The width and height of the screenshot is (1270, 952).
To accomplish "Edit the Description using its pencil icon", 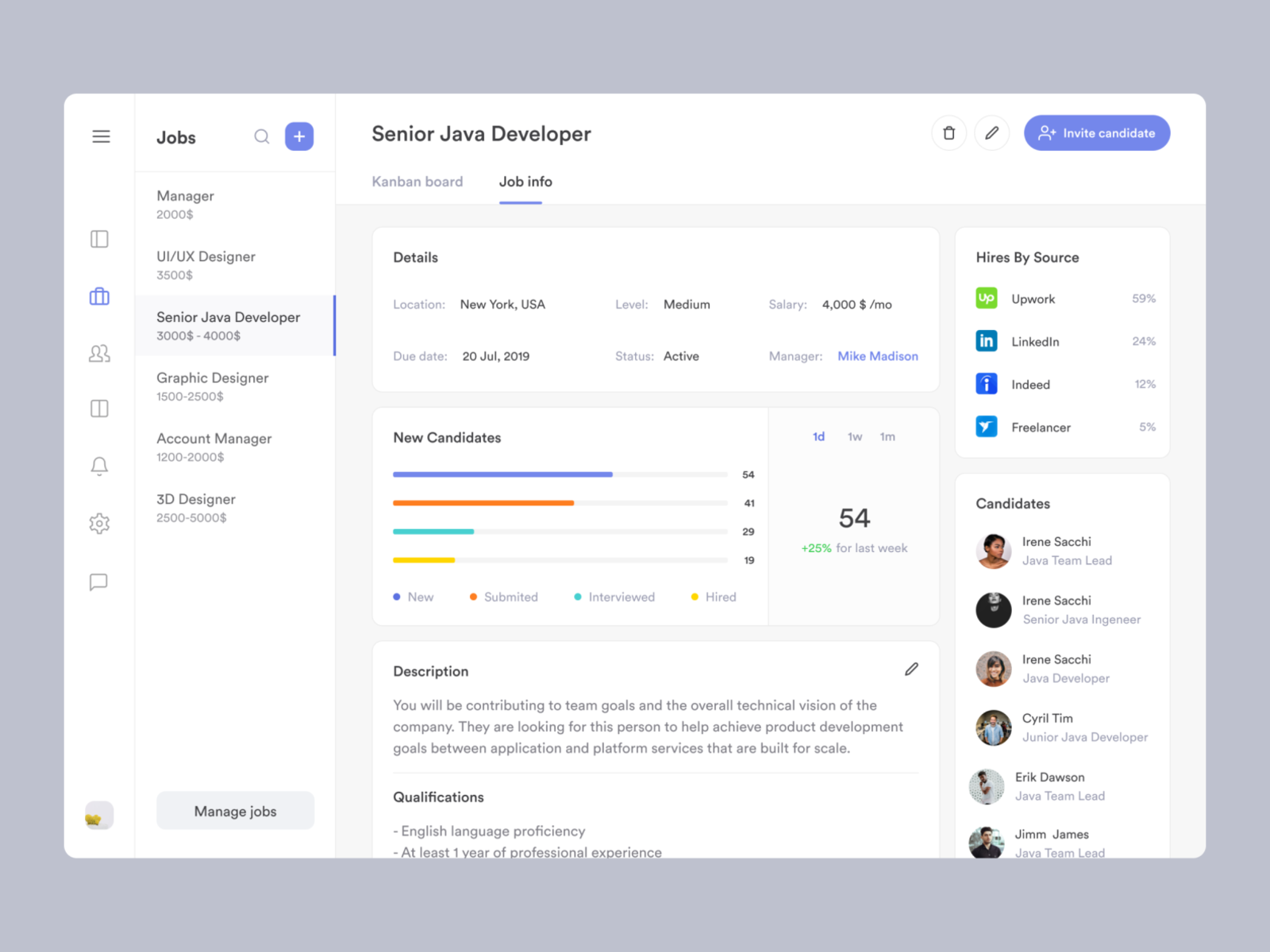I will tap(911, 670).
